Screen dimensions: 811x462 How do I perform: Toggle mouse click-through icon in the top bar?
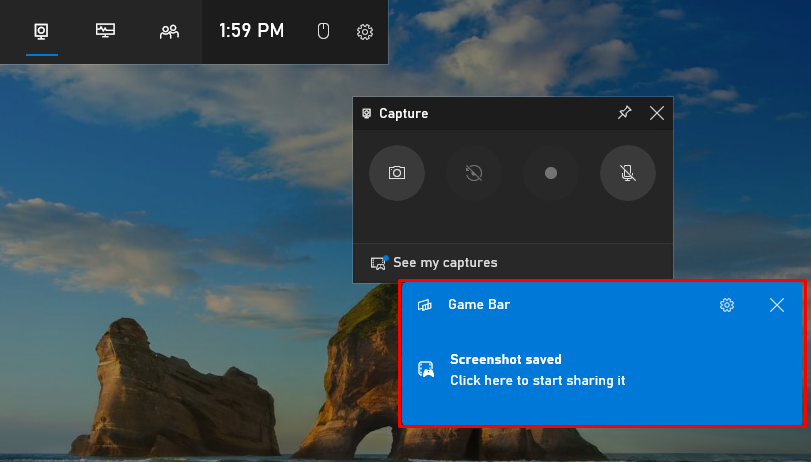[x=323, y=32]
